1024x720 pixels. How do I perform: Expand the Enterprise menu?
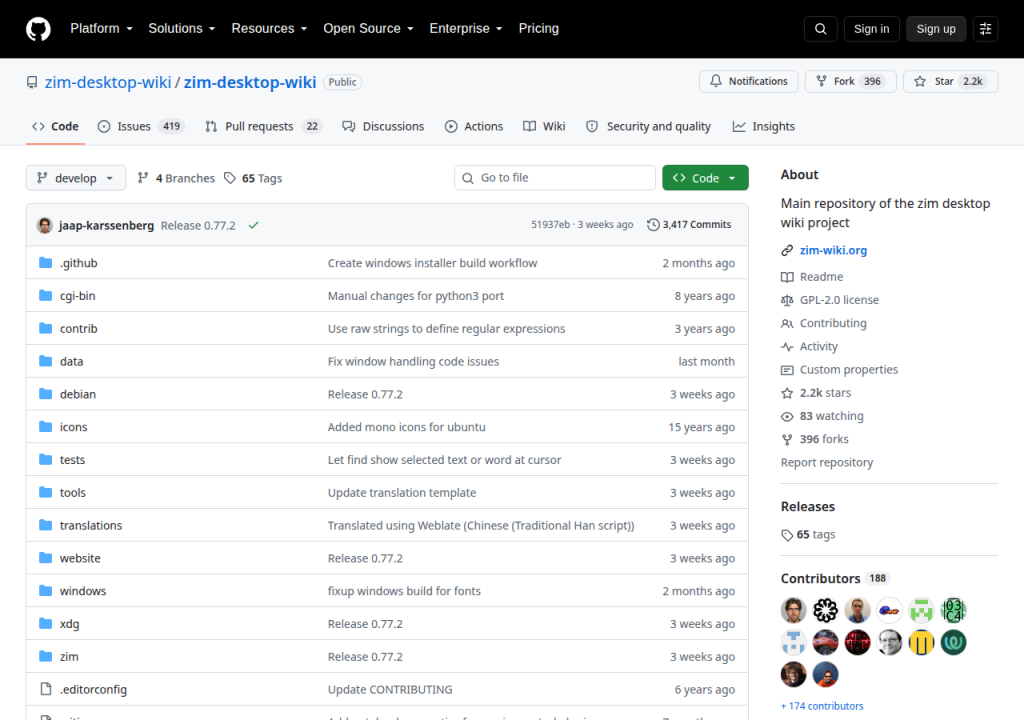point(466,29)
